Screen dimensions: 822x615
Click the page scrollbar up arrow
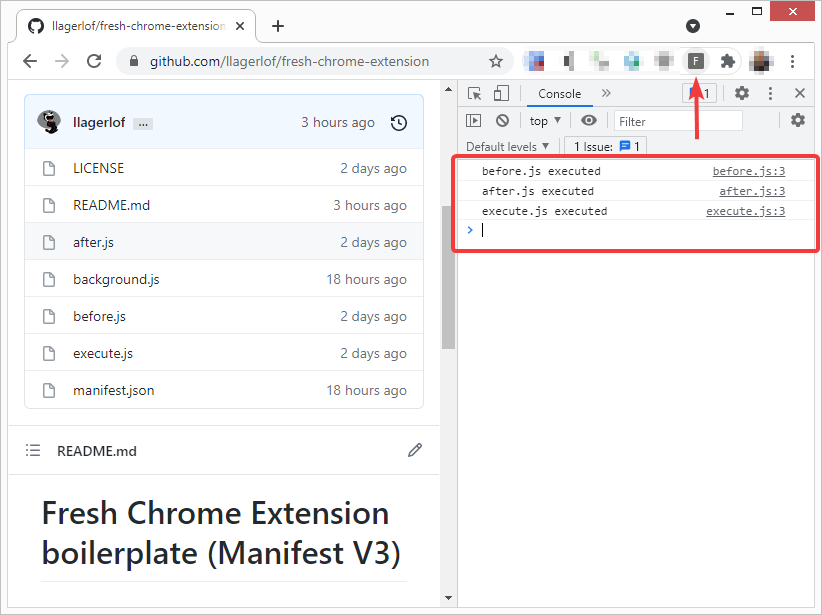pos(448,89)
